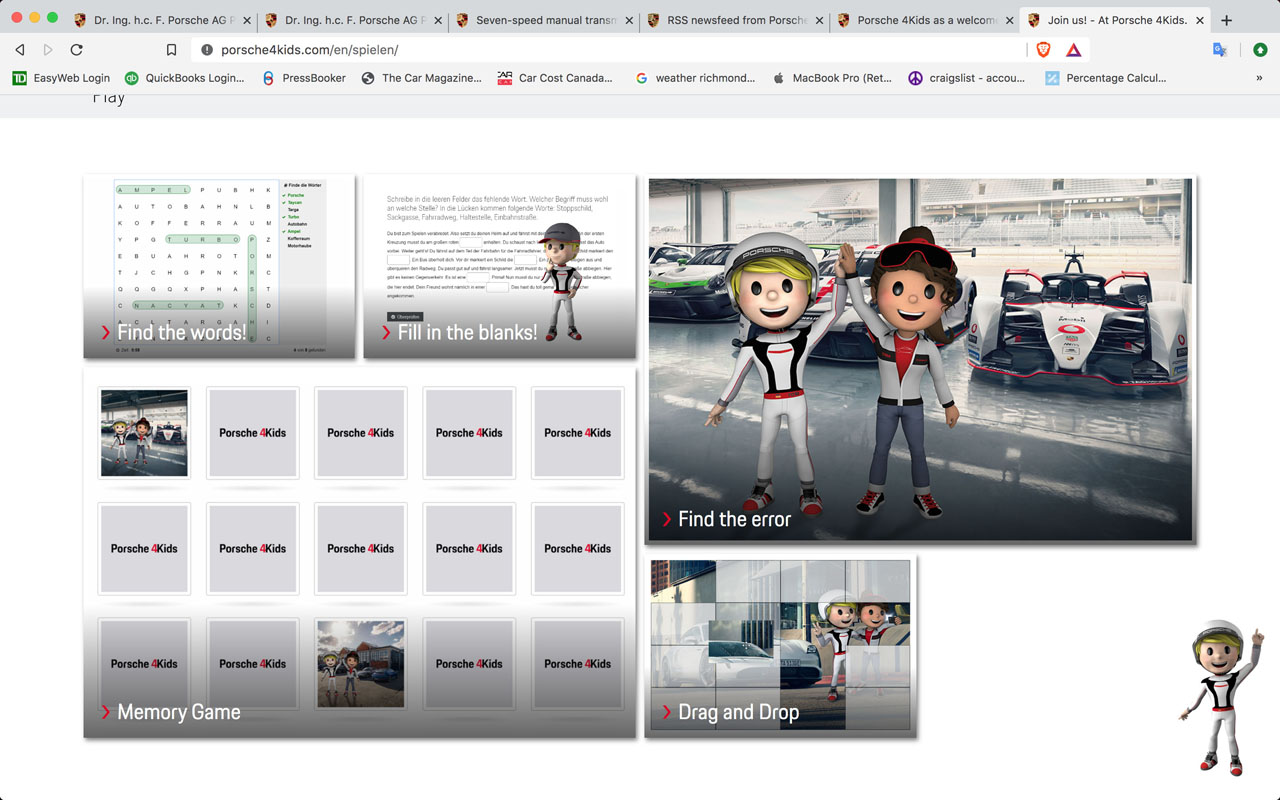Show more bookmarks via the overflow chevron
Image resolution: width=1280 pixels, height=800 pixels.
click(x=1259, y=78)
